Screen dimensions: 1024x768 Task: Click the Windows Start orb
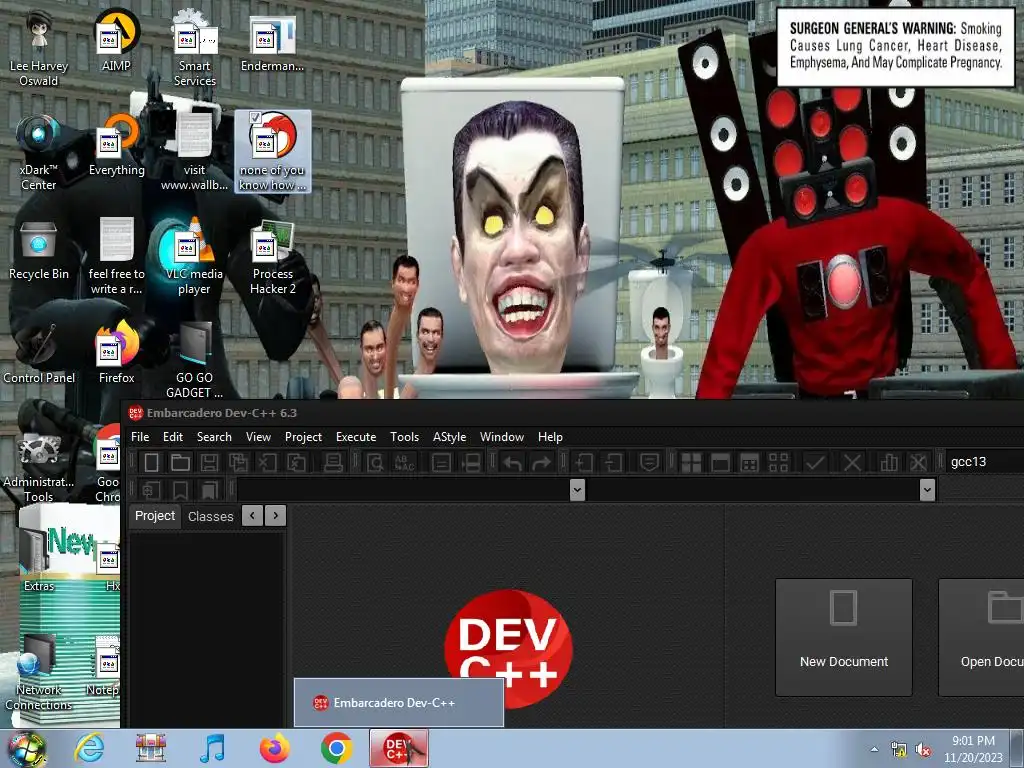pyautogui.click(x=26, y=749)
